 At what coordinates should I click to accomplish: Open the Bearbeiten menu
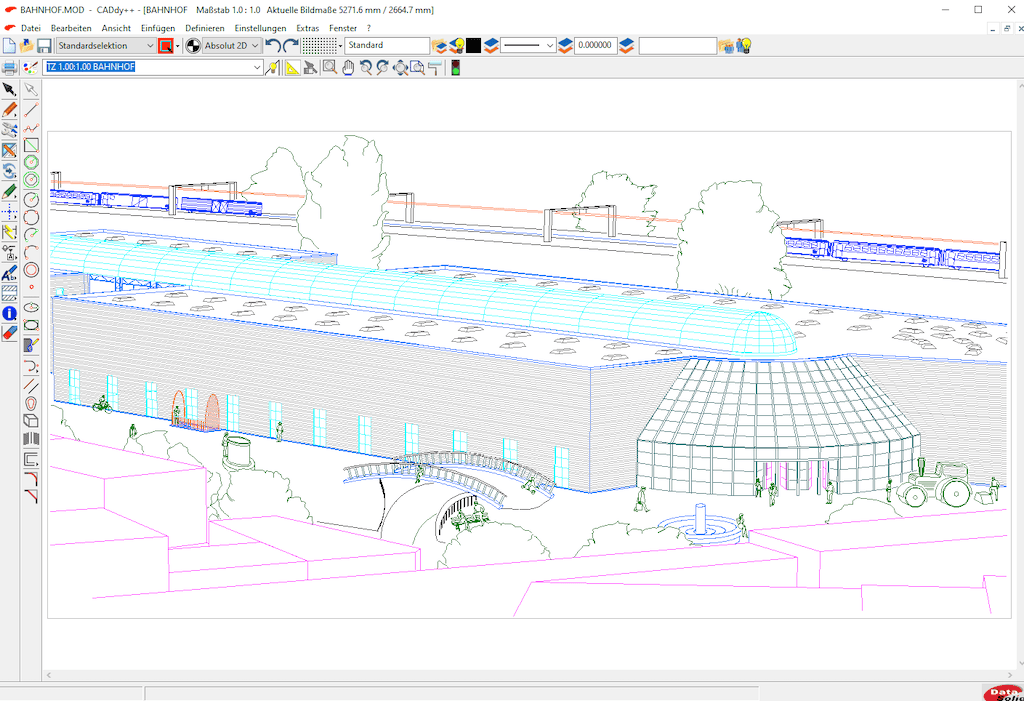[71, 28]
